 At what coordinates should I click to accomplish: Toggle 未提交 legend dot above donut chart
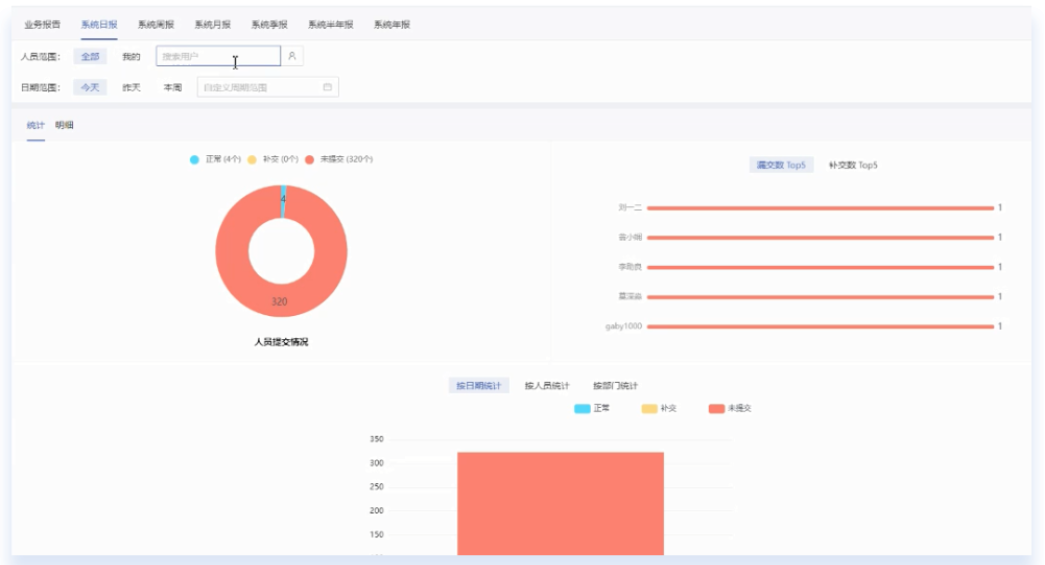pyautogui.click(x=310, y=159)
